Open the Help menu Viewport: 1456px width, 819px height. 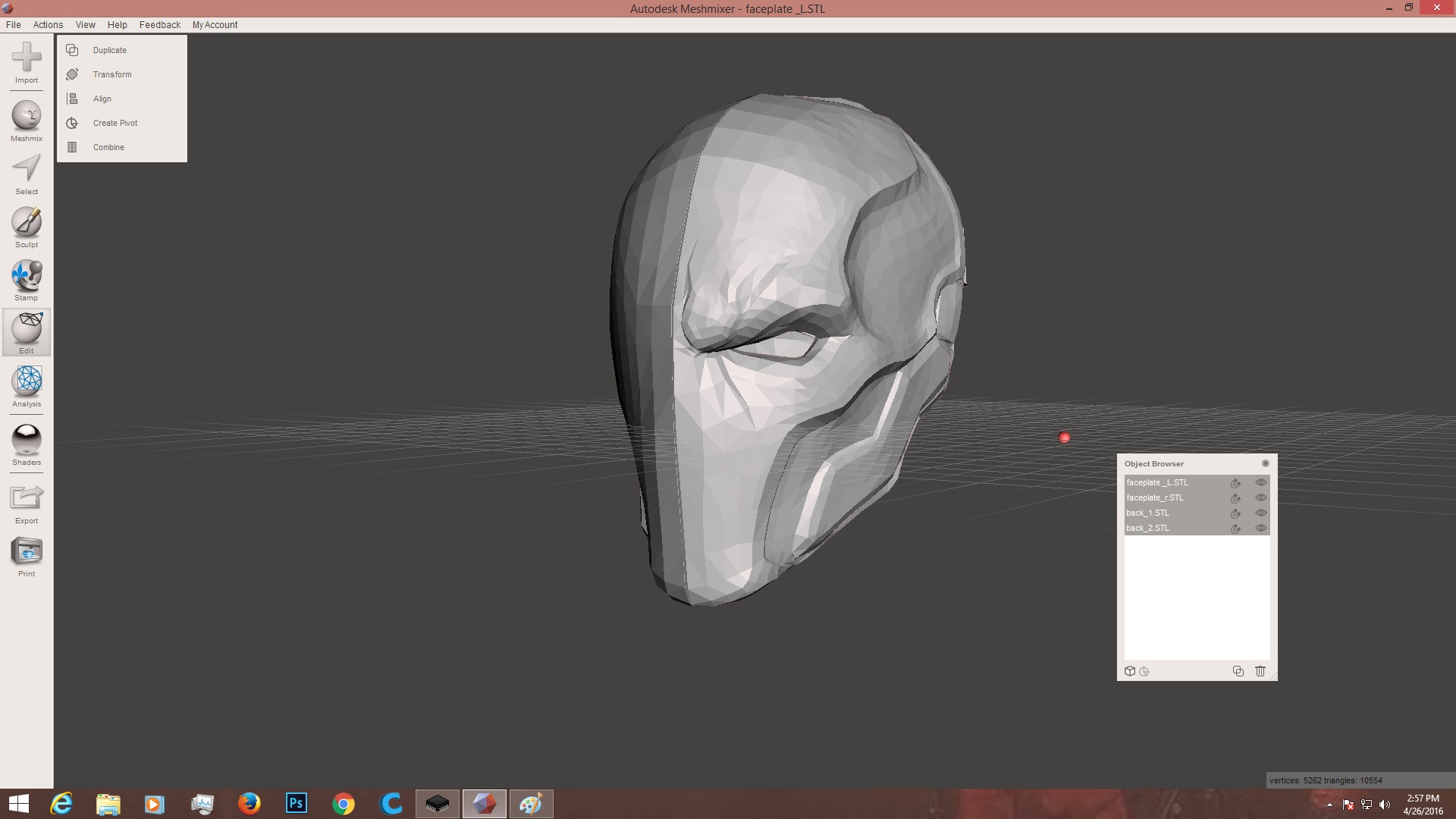(x=118, y=25)
